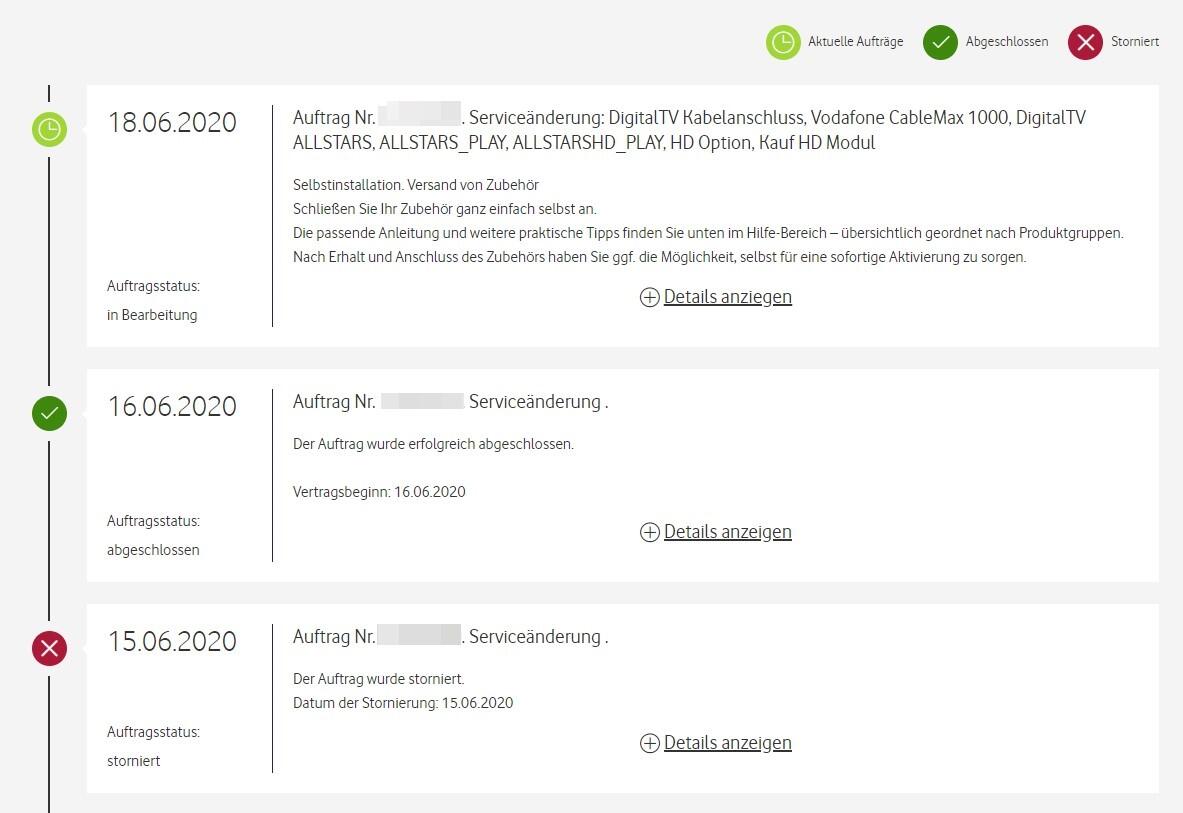Image resolution: width=1183 pixels, height=813 pixels.
Task: Click the 'Storniert' legend label
Action: pyautogui.click(x=1134, y=42)
